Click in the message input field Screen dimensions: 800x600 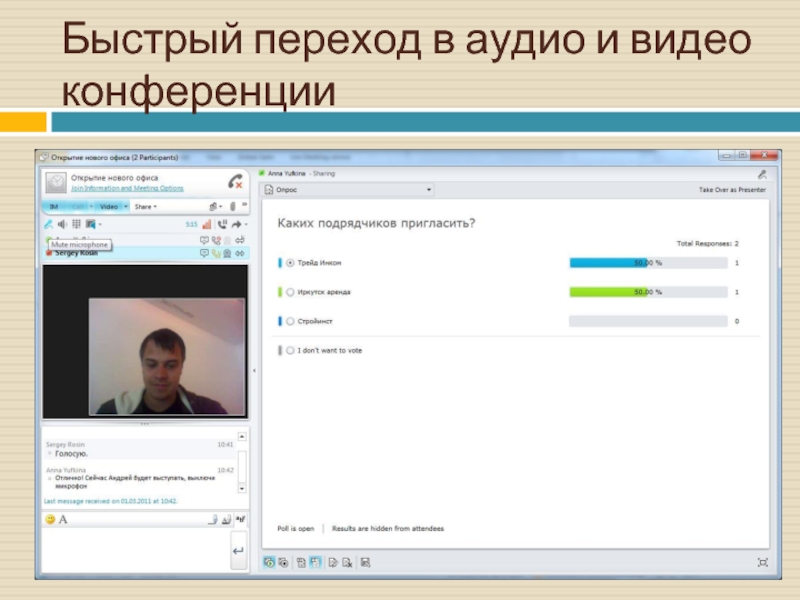pos(136,551)
